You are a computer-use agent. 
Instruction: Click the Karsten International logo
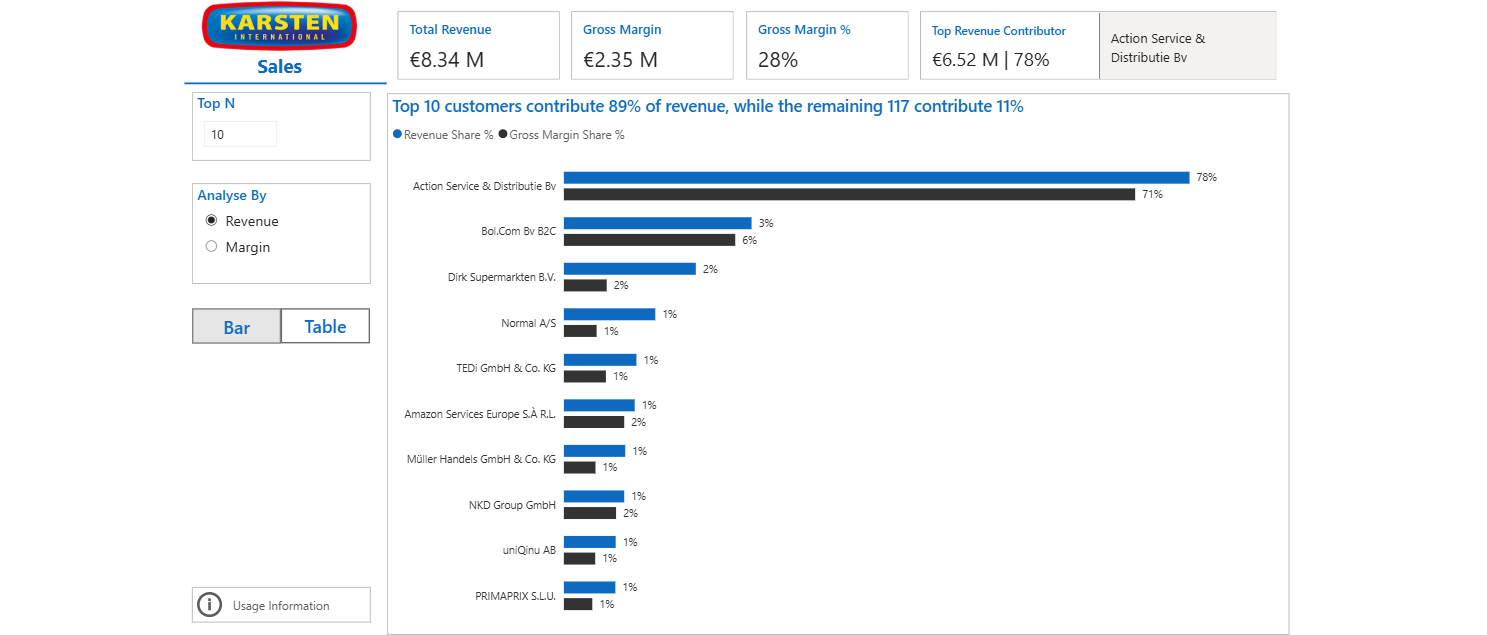[x=279, y=26]
